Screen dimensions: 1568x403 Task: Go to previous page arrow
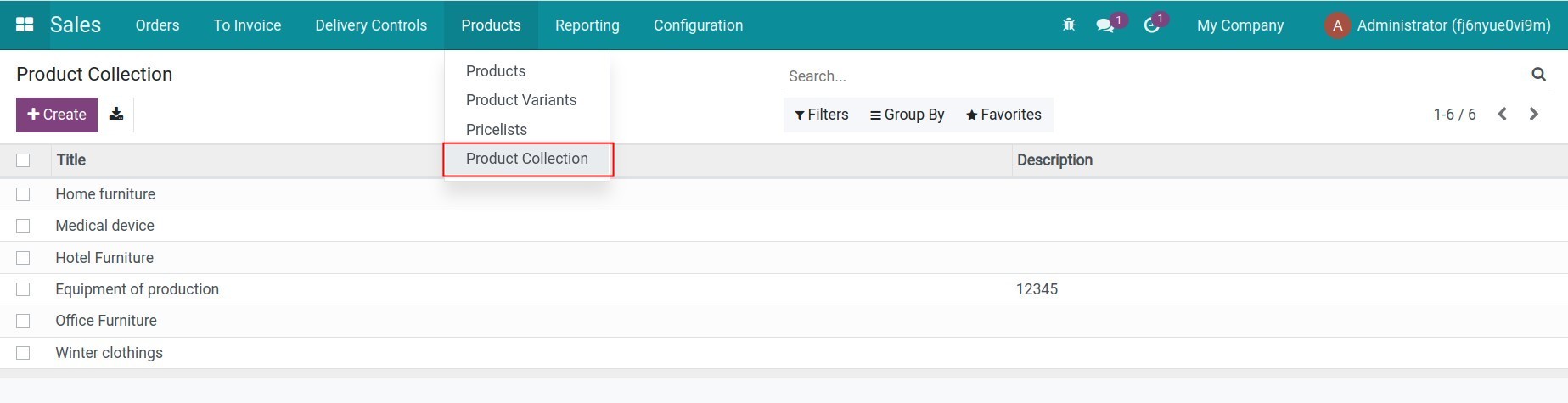1502,115
